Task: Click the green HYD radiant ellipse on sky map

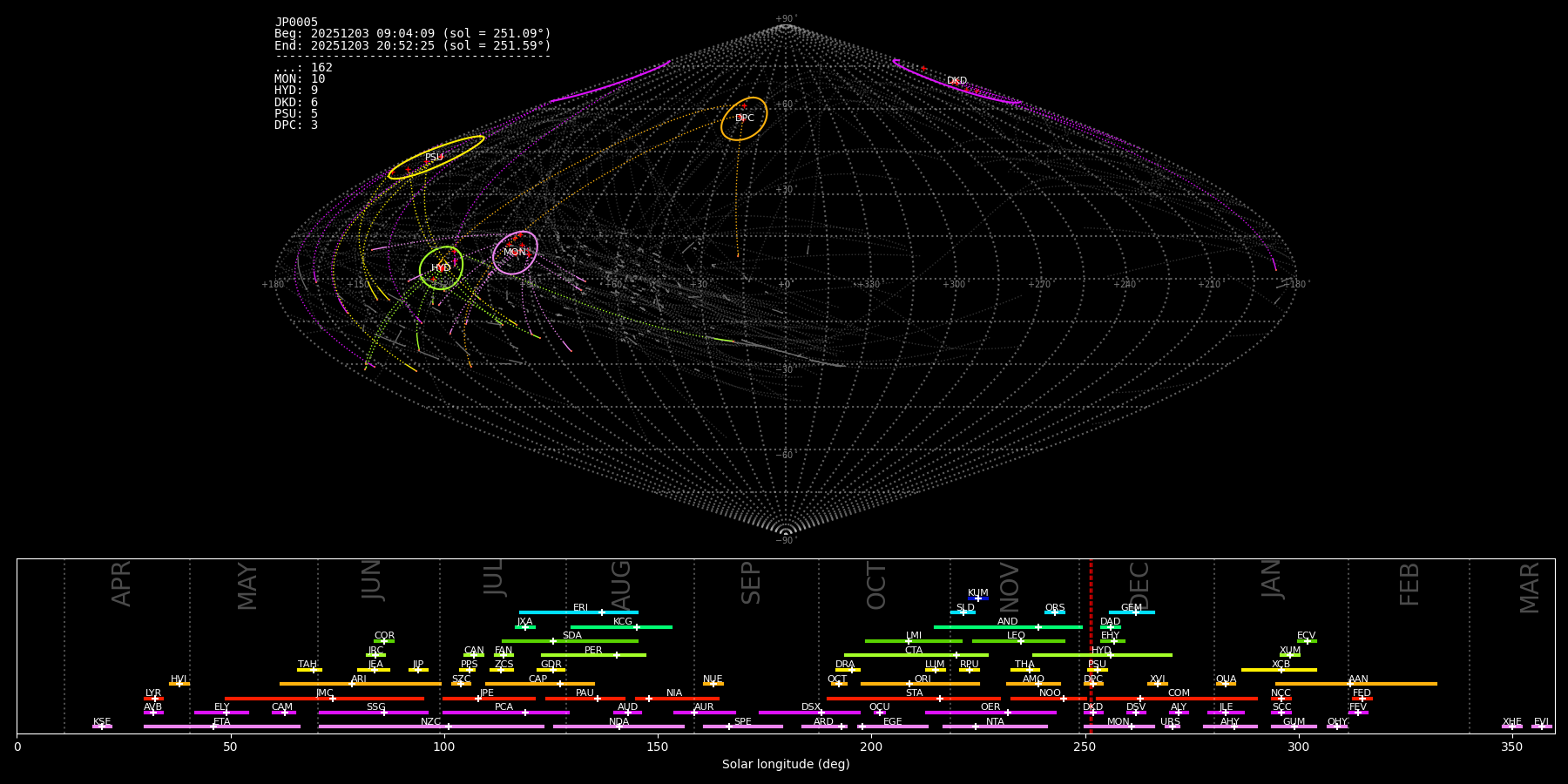Action: (441, 268)
